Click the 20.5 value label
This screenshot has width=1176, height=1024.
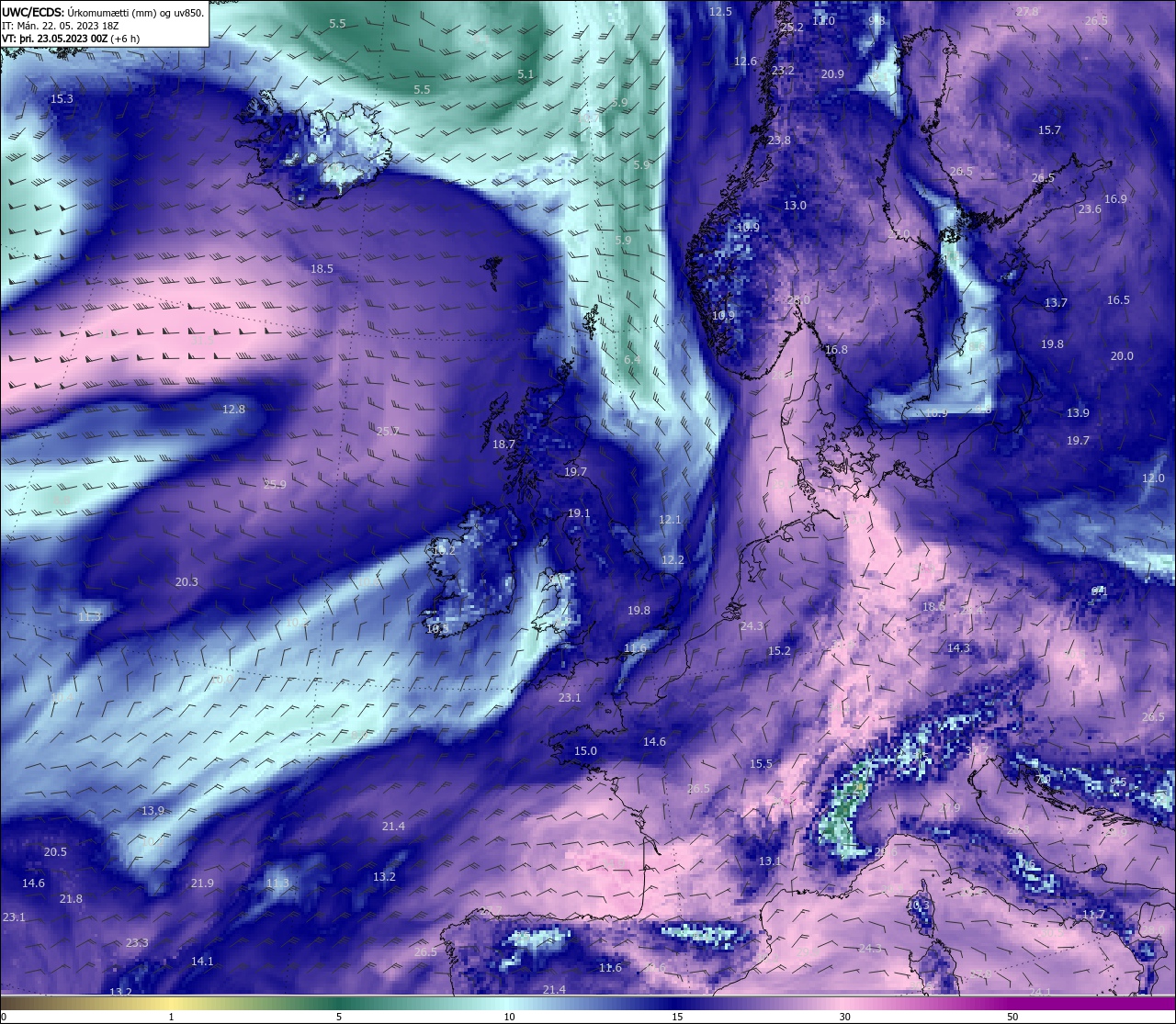pos(55,851)
